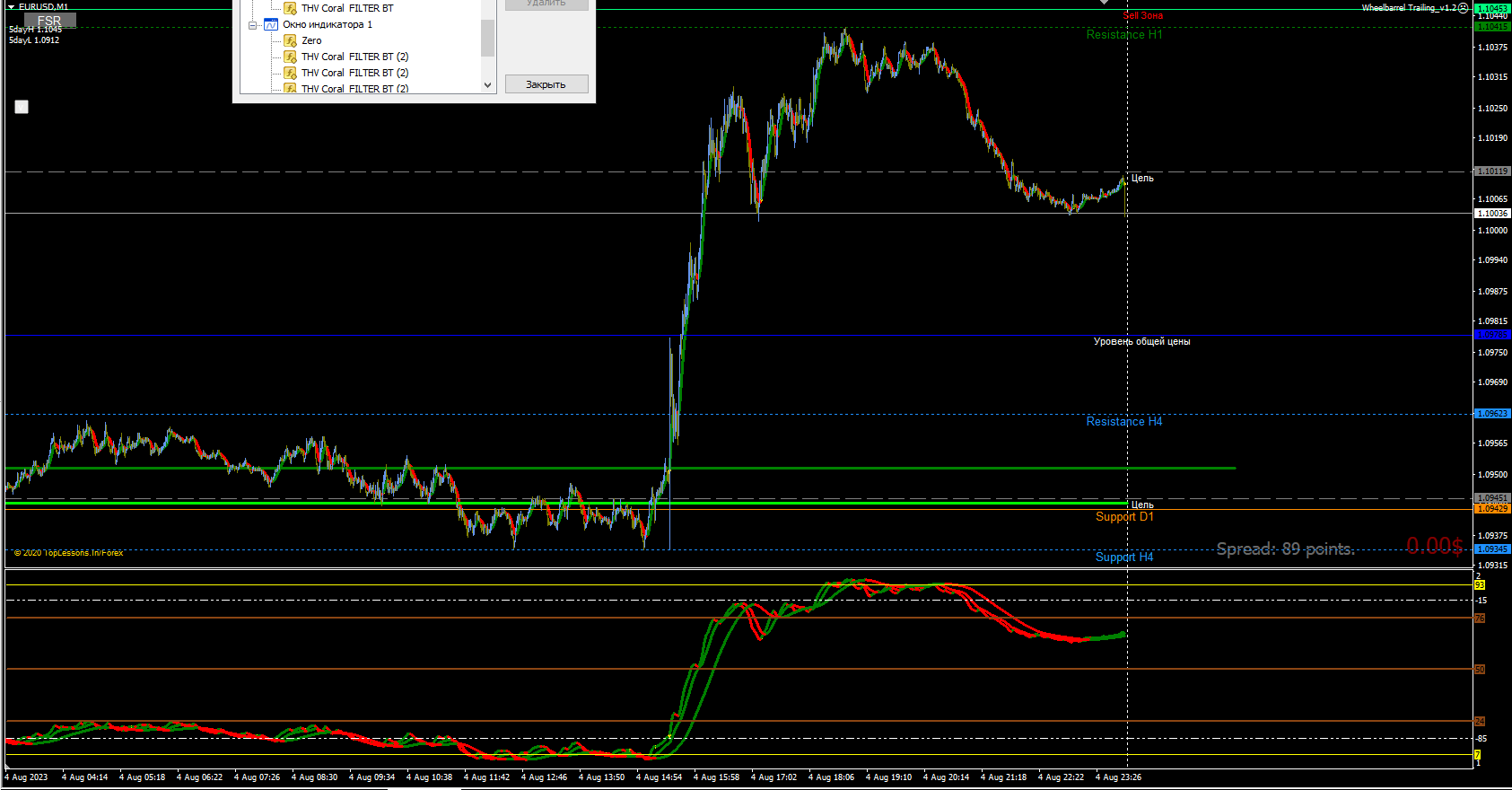Screen dimensions: 1512x790
Task: Click the indicator list scrollbar down arrow
Action: pos(488,85)
